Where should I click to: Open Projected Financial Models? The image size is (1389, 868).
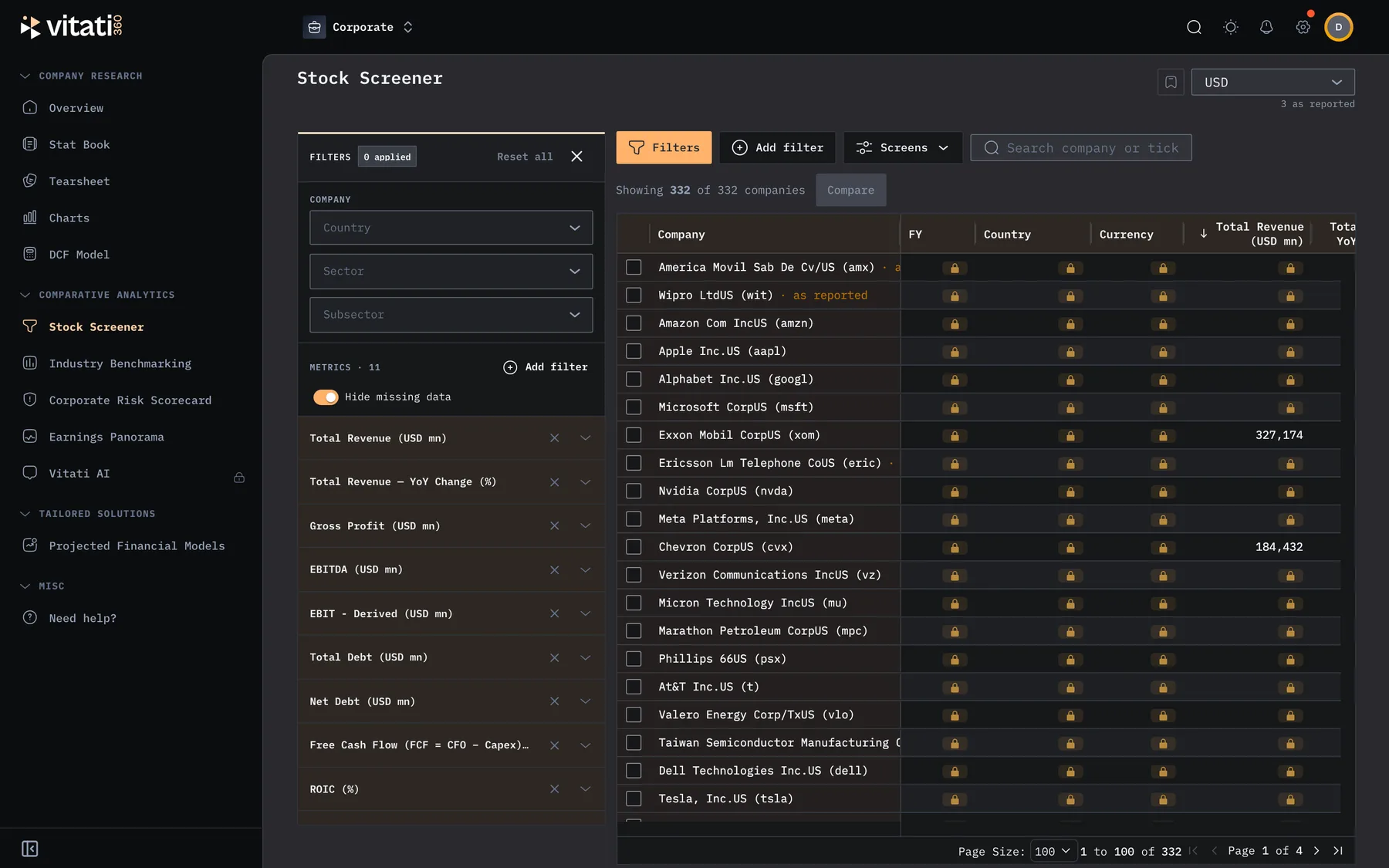tap(137, 545)
